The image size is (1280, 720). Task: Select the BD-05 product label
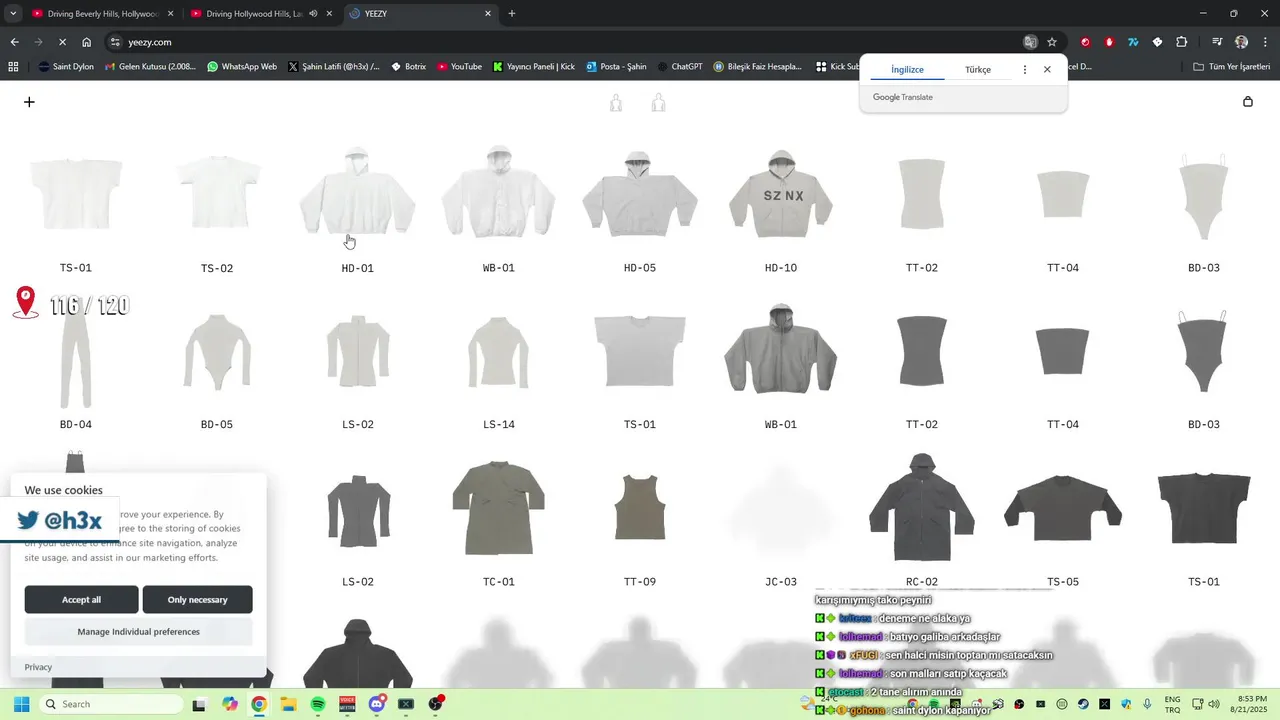tap(217, 425)
